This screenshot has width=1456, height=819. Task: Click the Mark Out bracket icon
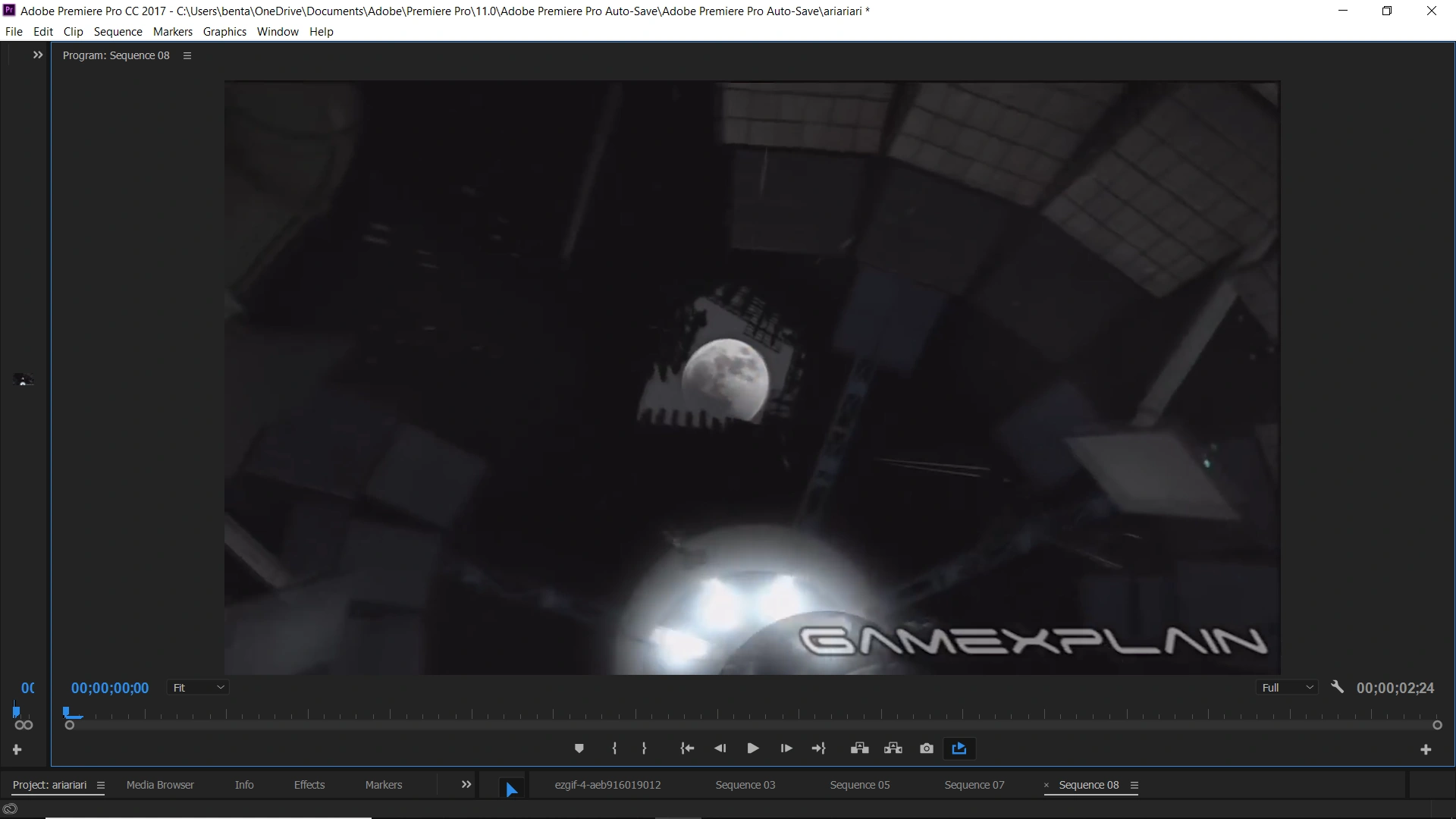coord(644,748)
